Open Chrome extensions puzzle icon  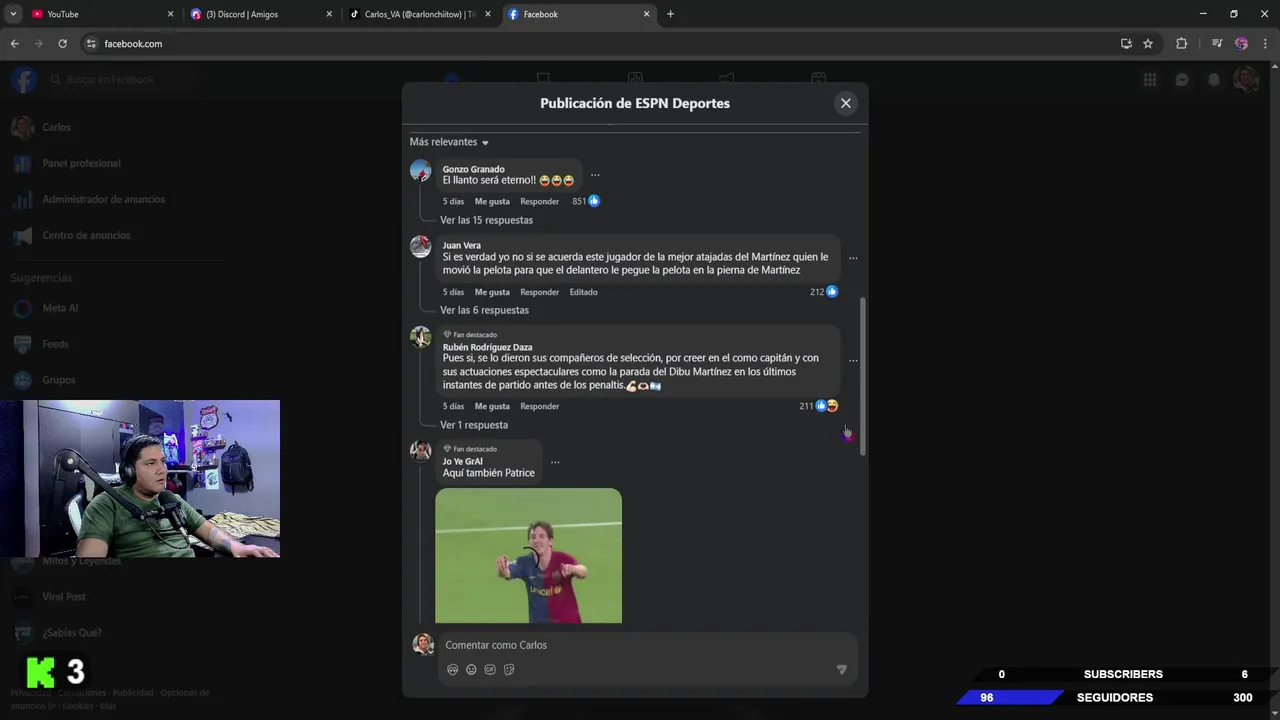1181,44
